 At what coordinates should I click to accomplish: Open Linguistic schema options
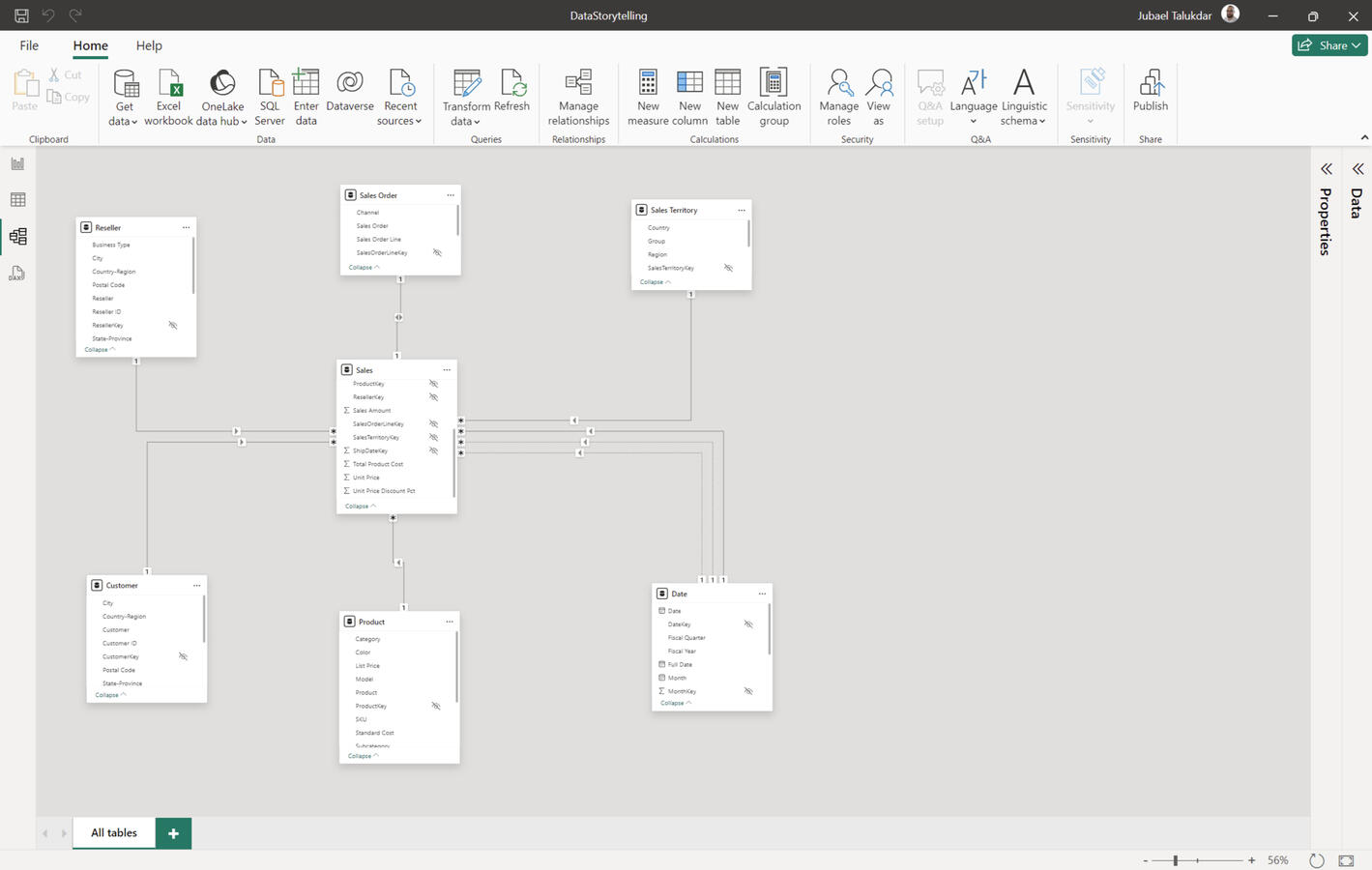[1024, 98]
